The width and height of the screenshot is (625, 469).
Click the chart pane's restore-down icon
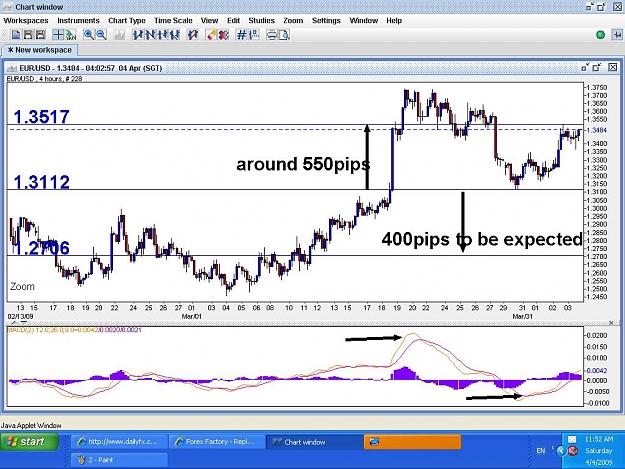coord(585,67)
